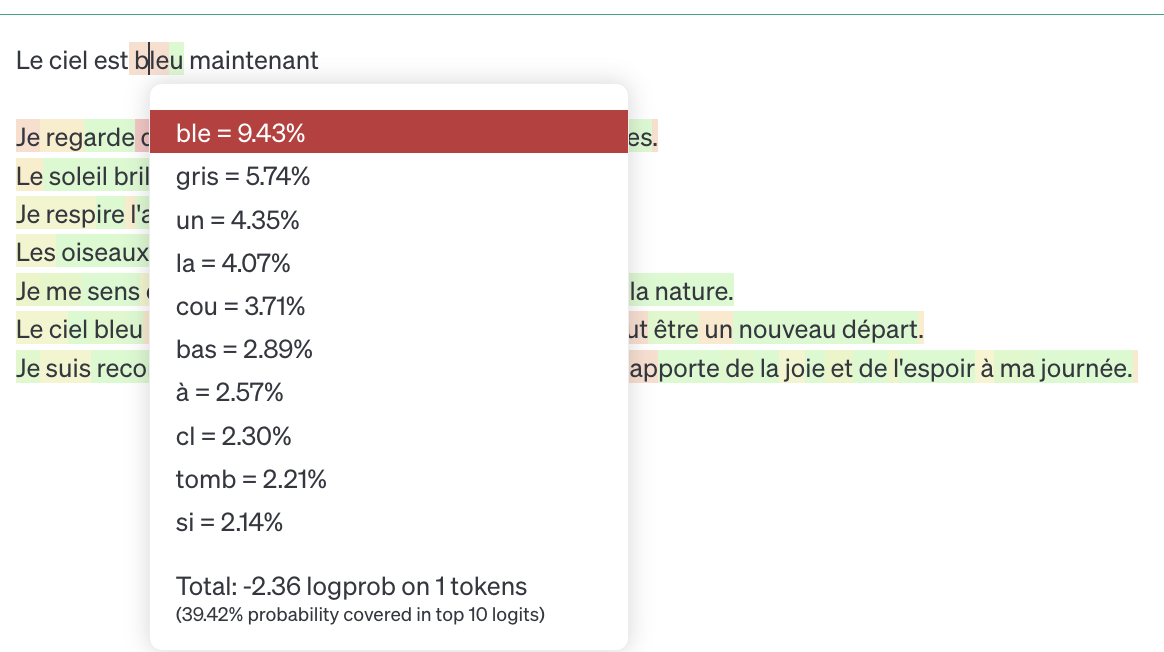Click the prompt text "Le ciel est"
The image size is (1164, 652).
[70, 60]
